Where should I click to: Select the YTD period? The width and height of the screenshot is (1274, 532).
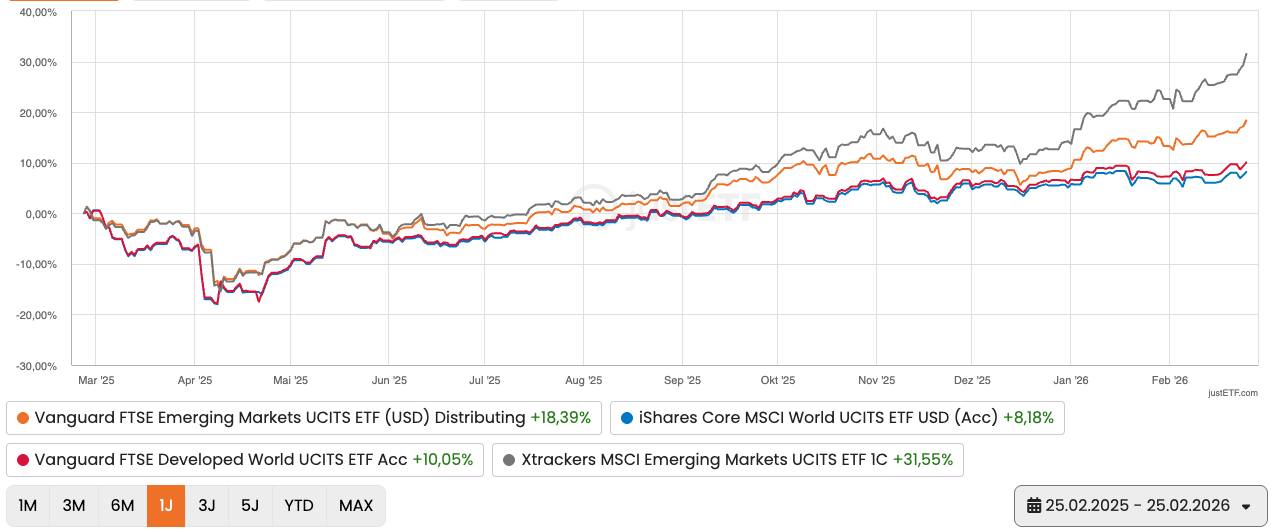pos(299,506)
